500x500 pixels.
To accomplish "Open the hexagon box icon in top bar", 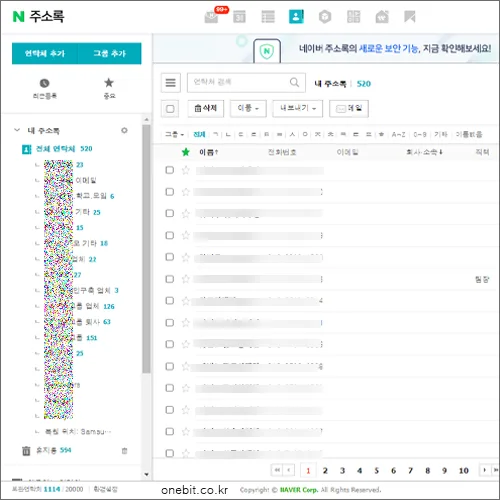I will point(325,17).
